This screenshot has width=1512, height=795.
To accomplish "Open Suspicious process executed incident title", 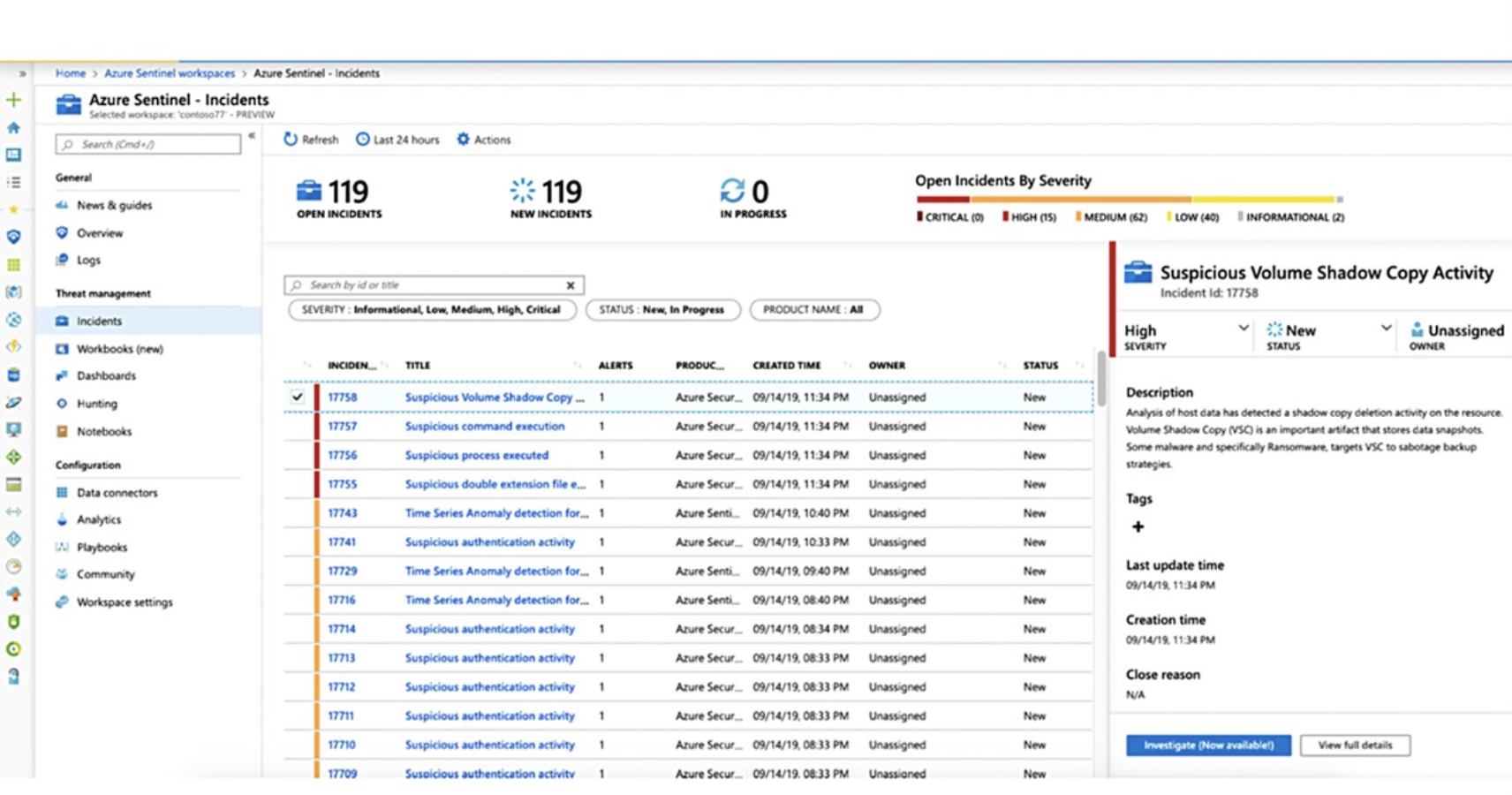I will 477,455.
